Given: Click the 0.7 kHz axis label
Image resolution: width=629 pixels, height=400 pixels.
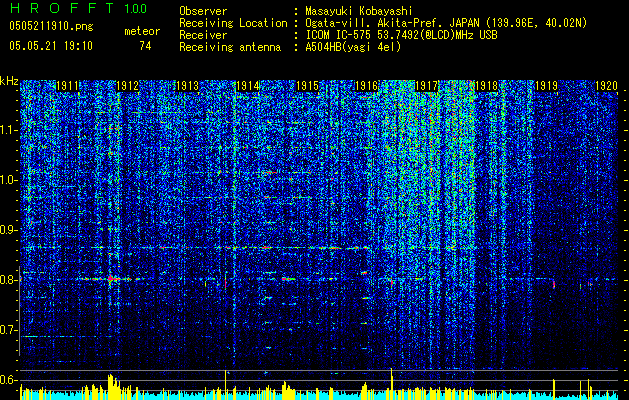Looking at the screenshot, I should 9,330.
